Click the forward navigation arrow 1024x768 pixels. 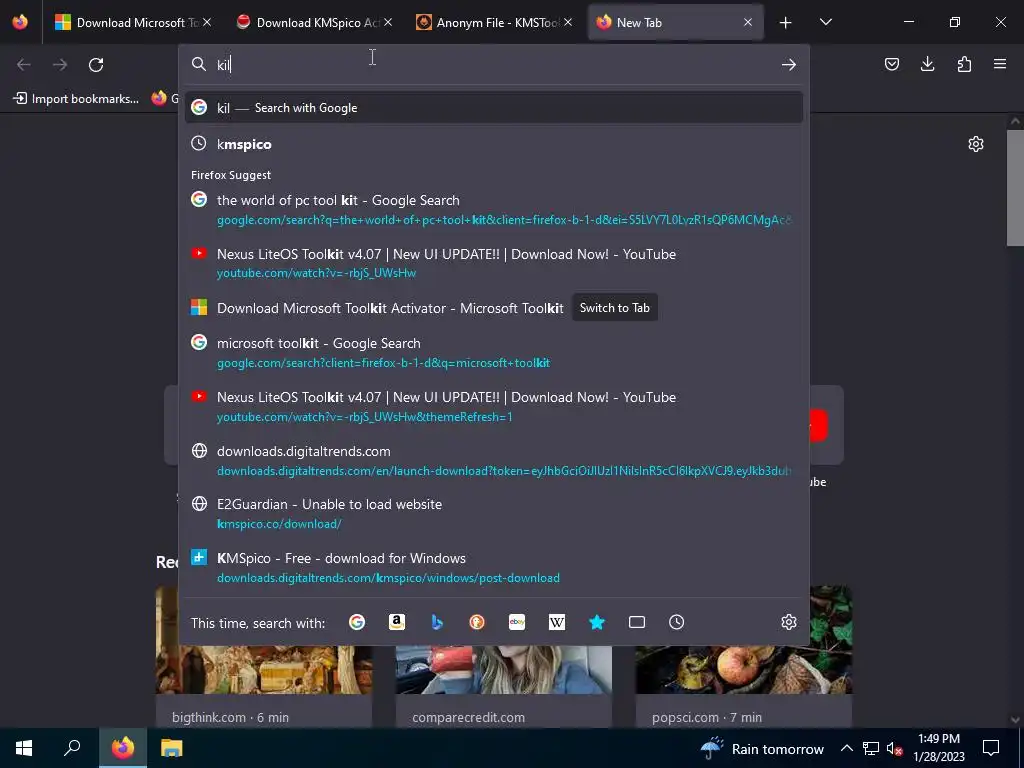click(x=60, y=65)
